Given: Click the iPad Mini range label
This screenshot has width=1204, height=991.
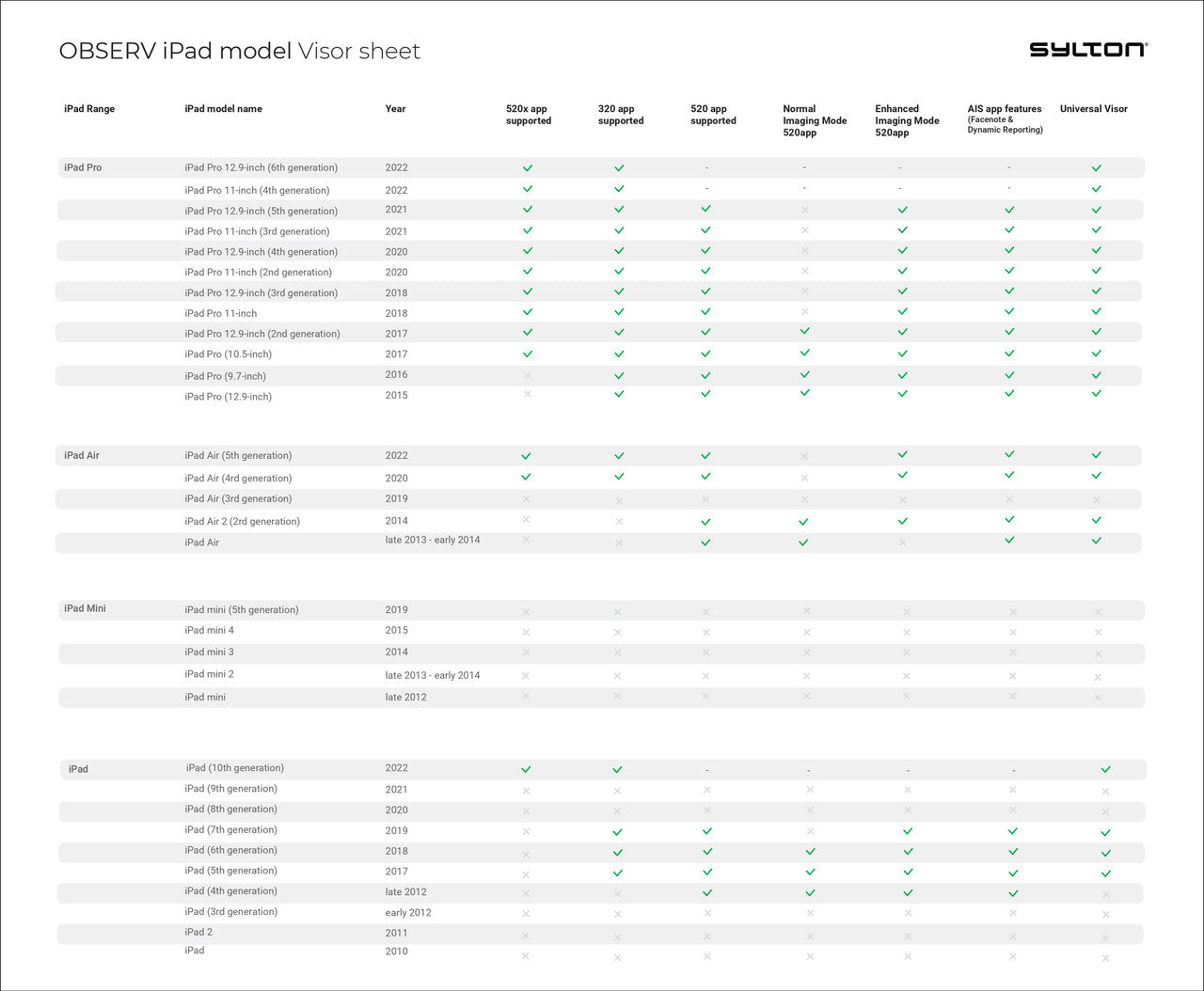Looking at the screenshot, I should pyautogui.click(x=85, y=609).
